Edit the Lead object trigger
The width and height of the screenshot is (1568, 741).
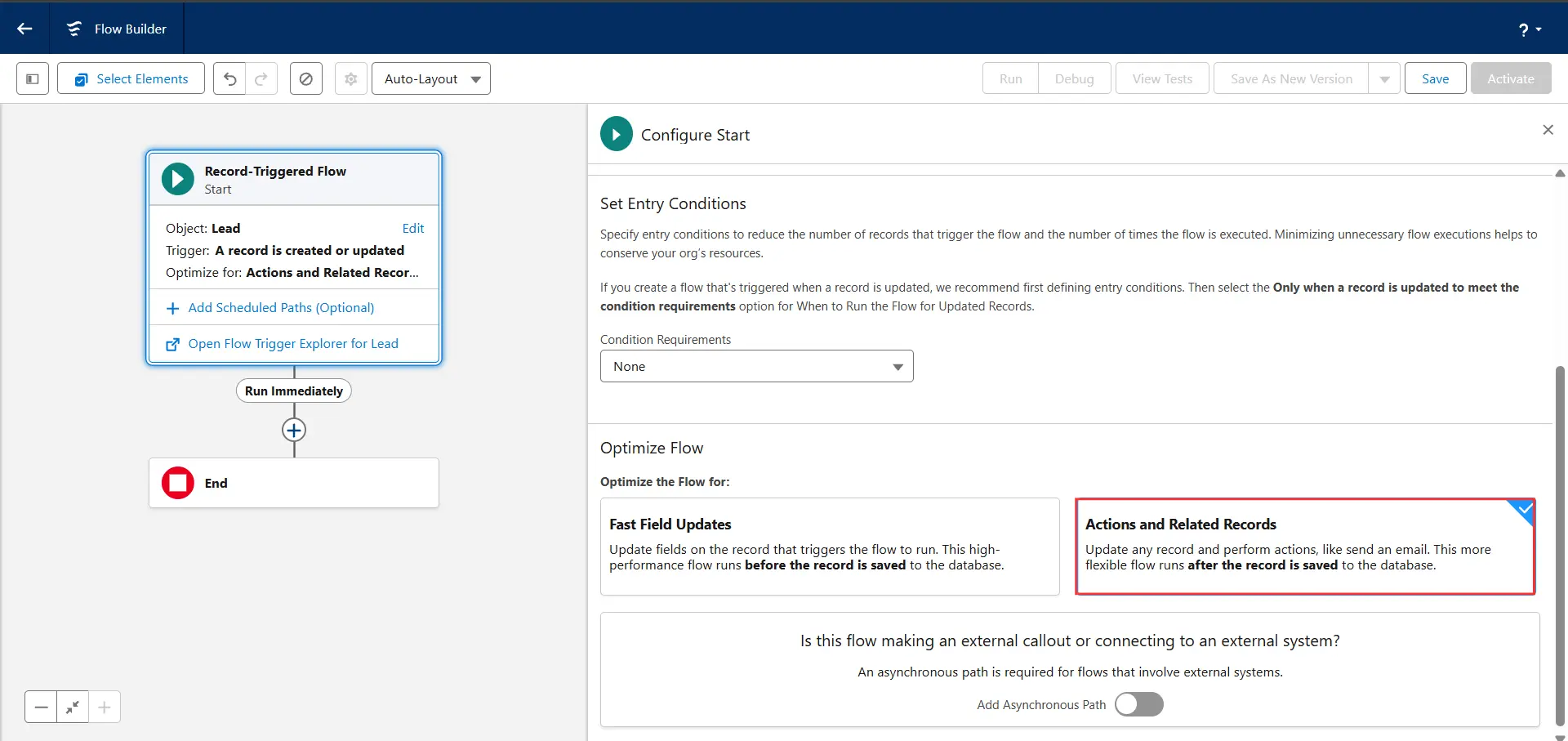(x=412, y=228)
